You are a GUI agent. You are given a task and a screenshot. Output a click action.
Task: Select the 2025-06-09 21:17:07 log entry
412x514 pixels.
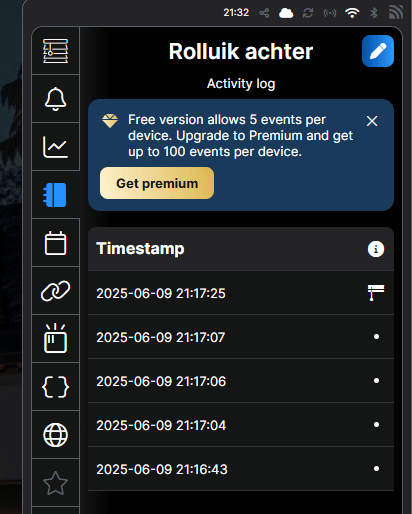click(241, 337)
